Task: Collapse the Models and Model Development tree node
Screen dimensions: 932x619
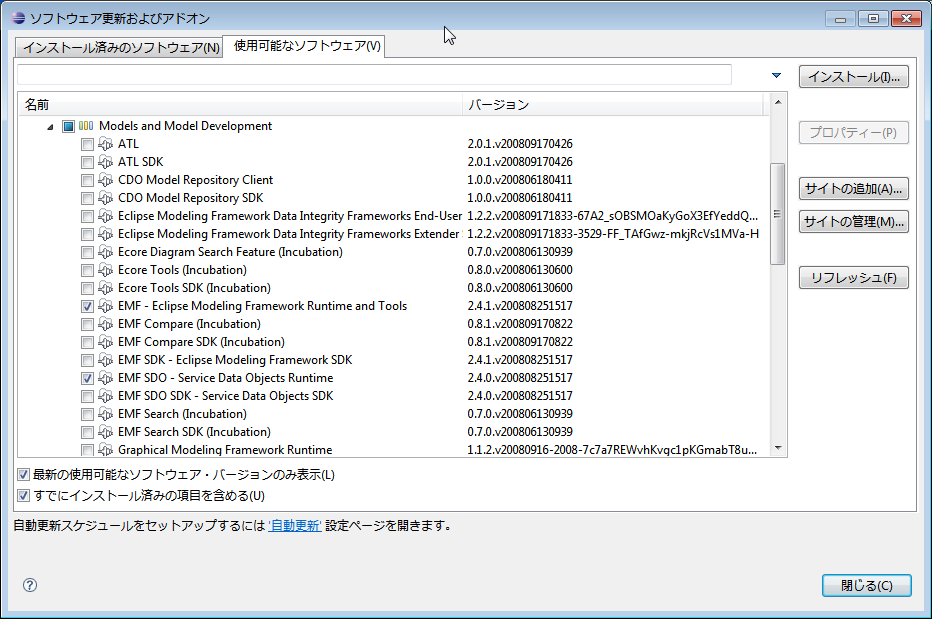Action: [x=51, y=127]
